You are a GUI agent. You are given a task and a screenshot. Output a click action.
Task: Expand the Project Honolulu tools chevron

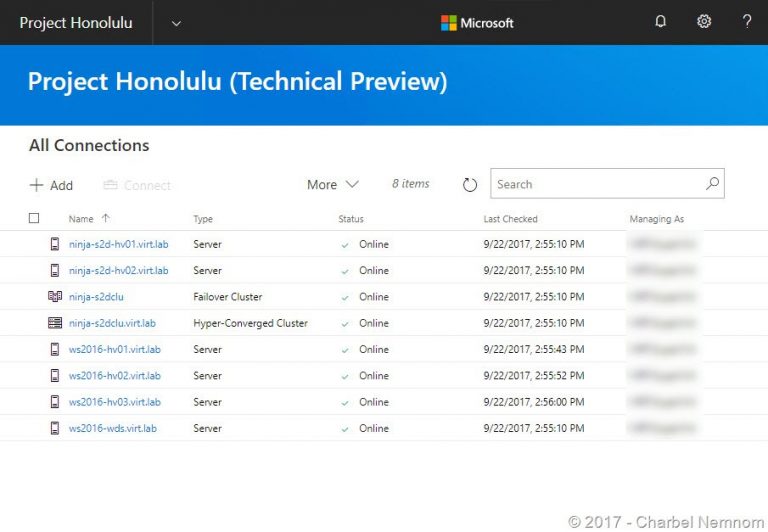(176, 23)
